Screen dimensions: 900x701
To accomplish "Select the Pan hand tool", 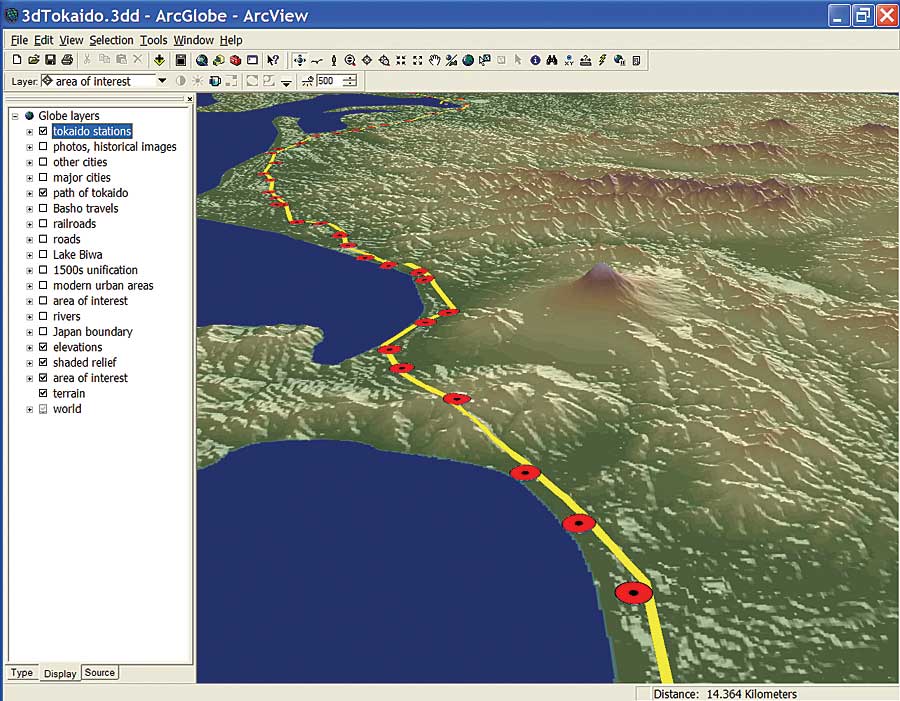I will point(435,60).
